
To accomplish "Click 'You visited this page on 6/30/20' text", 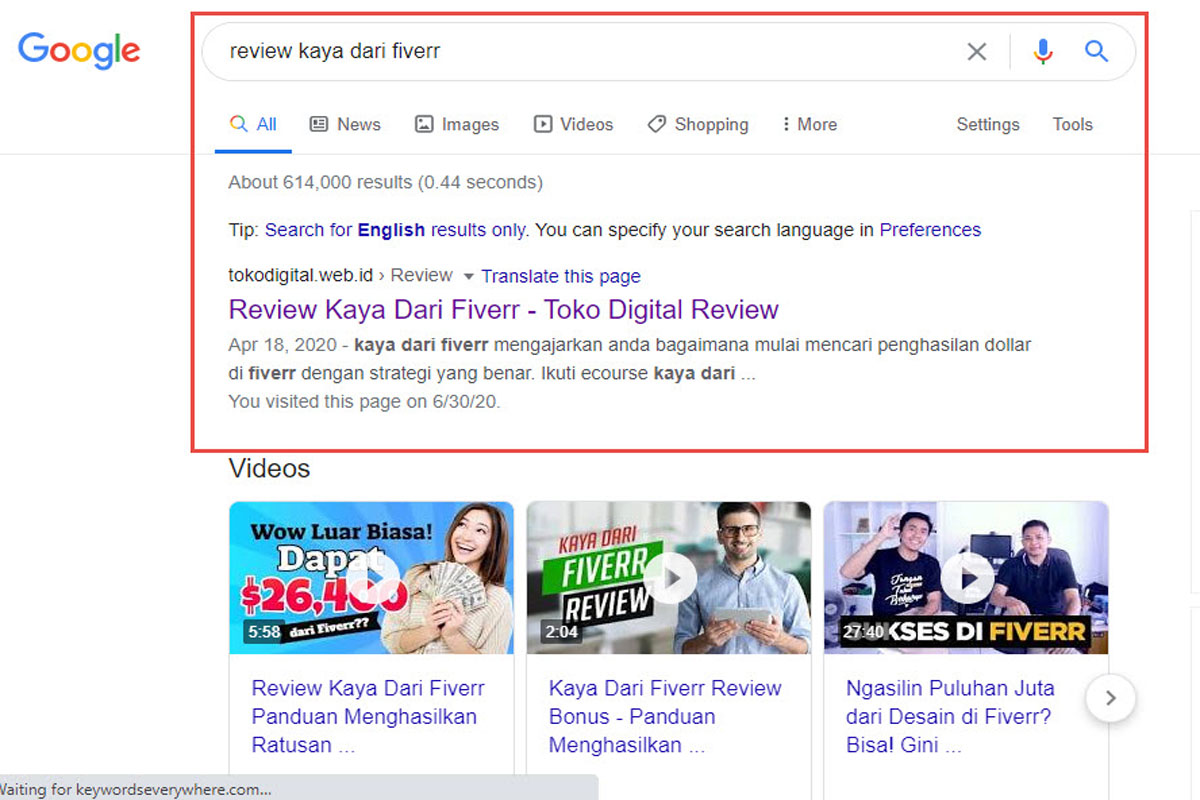I will [x=364, y=402].
